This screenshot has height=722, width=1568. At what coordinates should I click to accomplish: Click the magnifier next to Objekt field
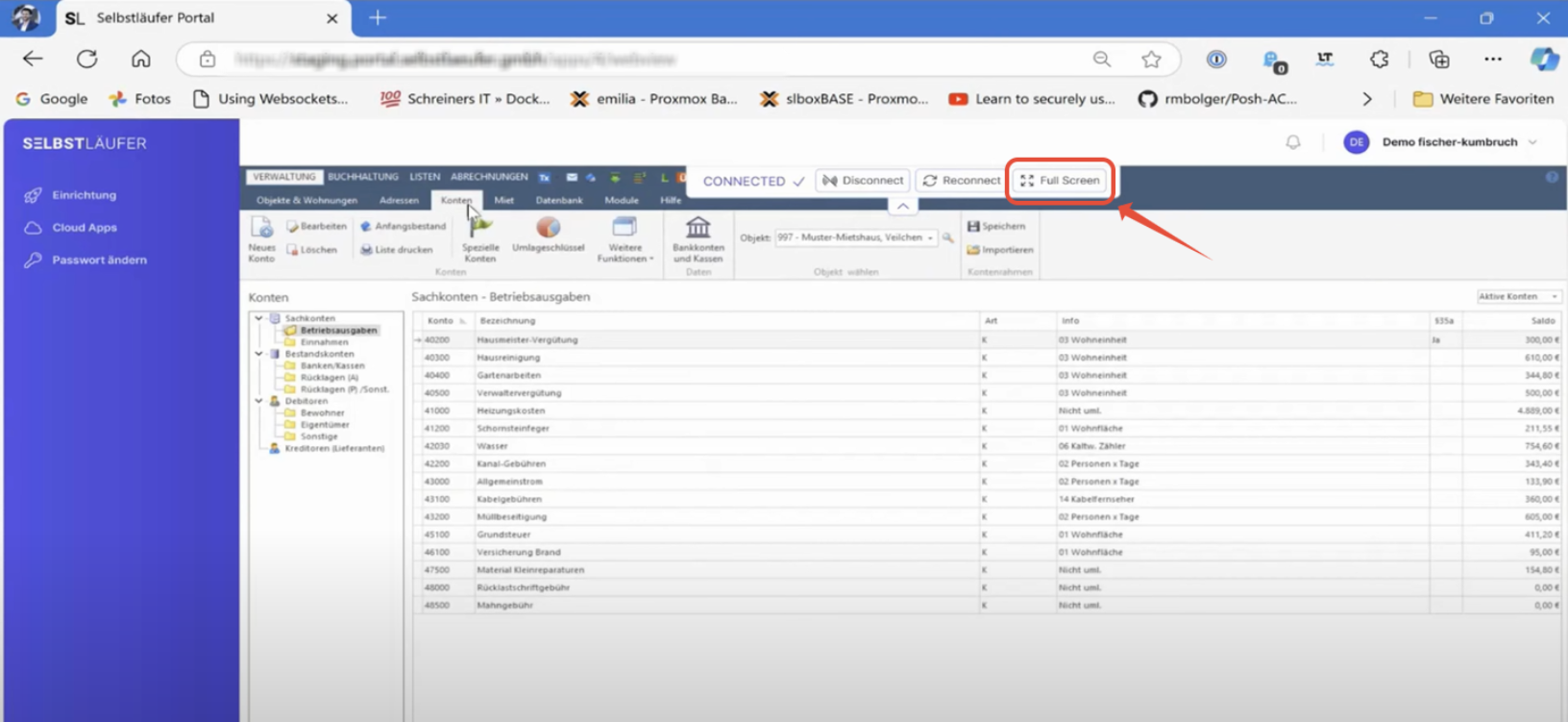point(948,237)
